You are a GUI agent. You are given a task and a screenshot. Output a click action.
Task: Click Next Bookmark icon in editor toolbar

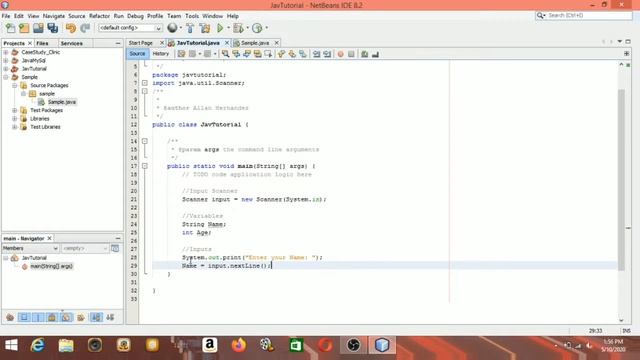pos(292,54)
